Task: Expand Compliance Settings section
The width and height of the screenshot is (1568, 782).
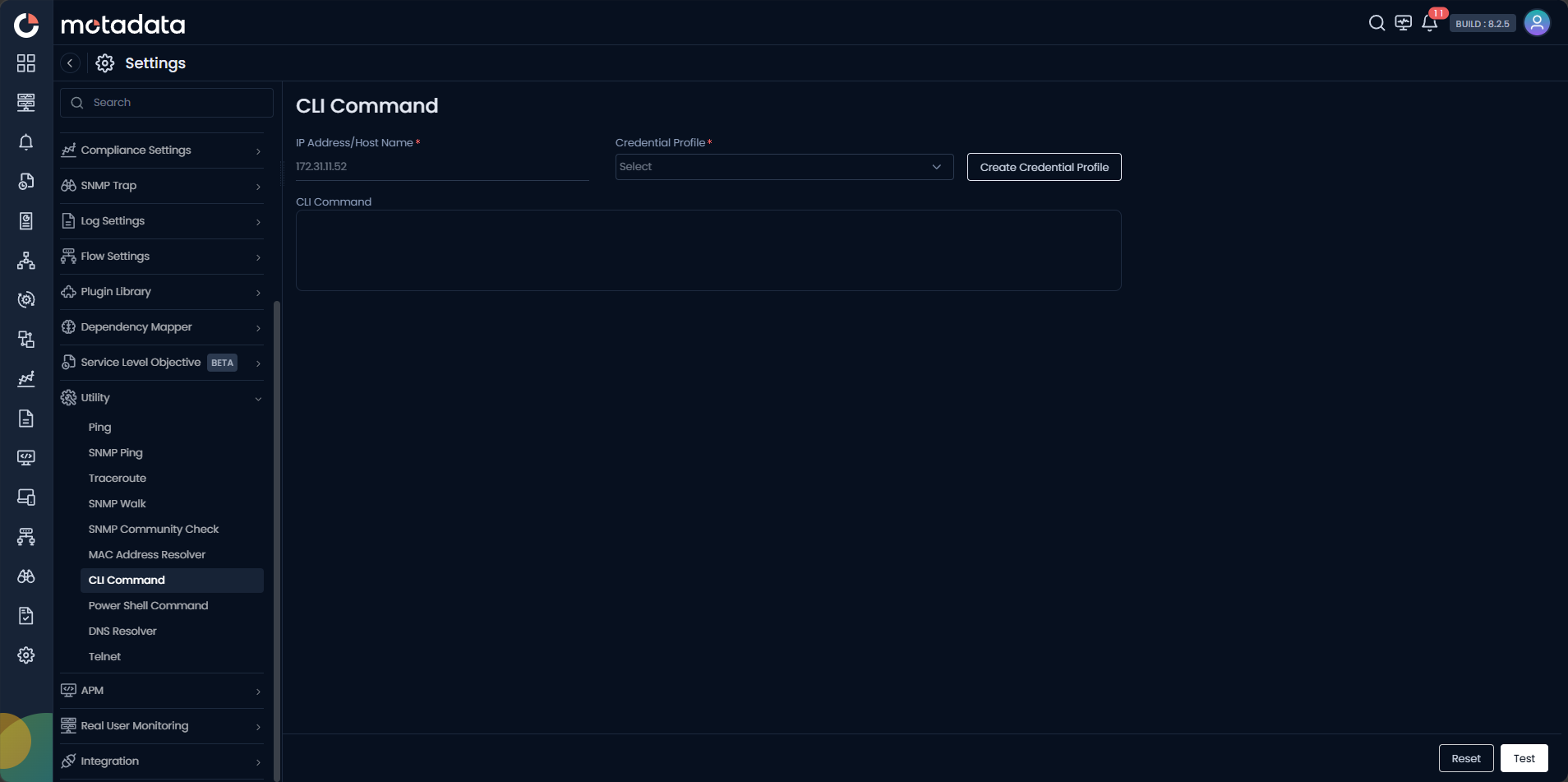Action: tap(162, 150)
